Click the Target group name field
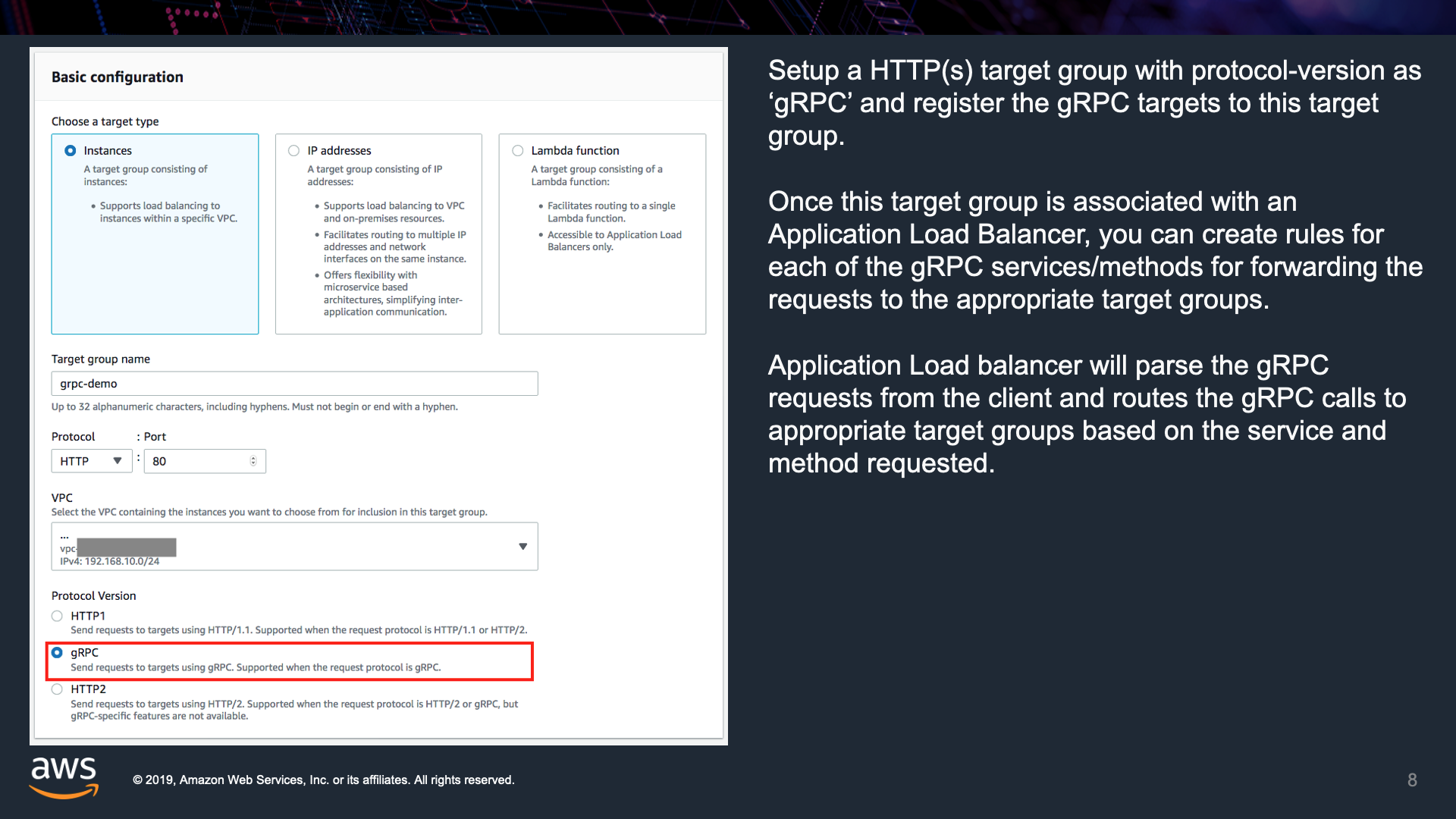Viewport: 1456px width, 819px height. coord(294,384)
